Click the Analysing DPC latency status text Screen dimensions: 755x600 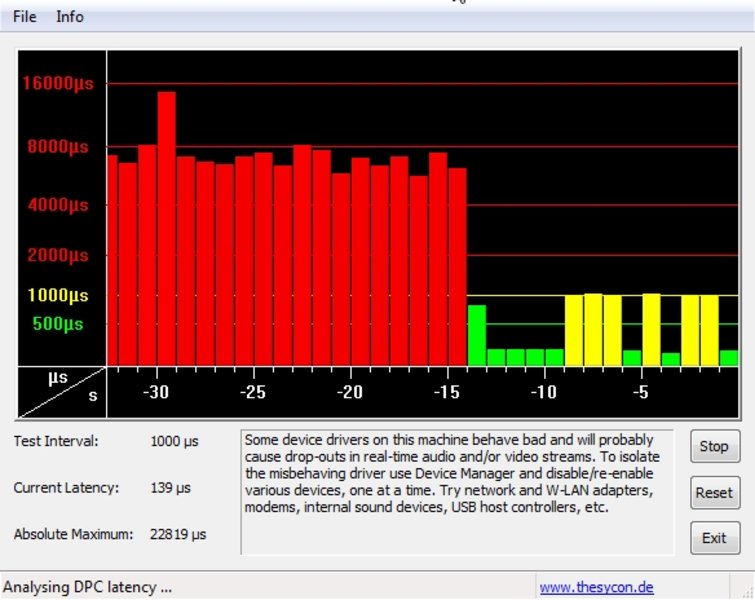(87, 587)
